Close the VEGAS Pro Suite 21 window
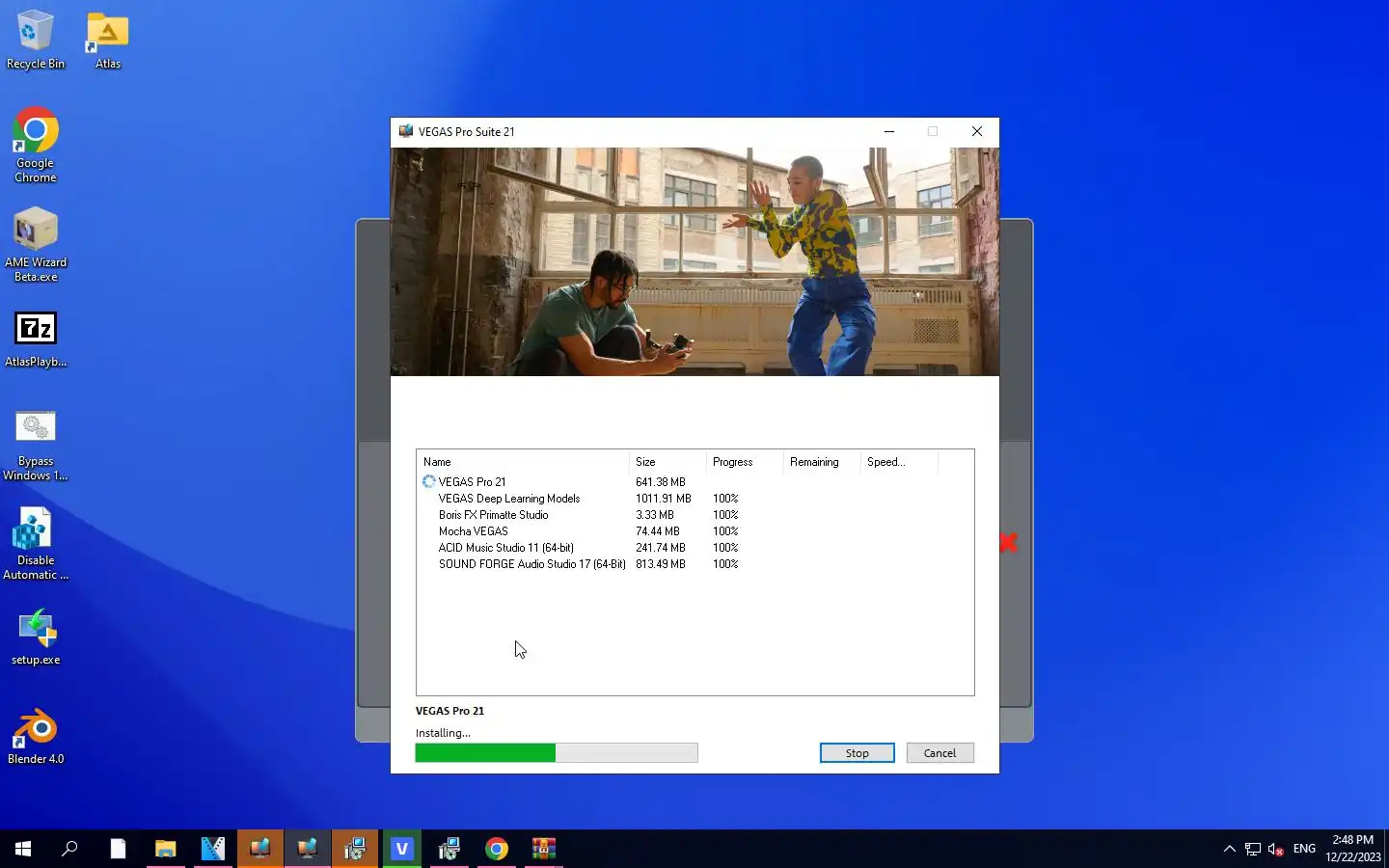1389x868 pixels. 977,131
